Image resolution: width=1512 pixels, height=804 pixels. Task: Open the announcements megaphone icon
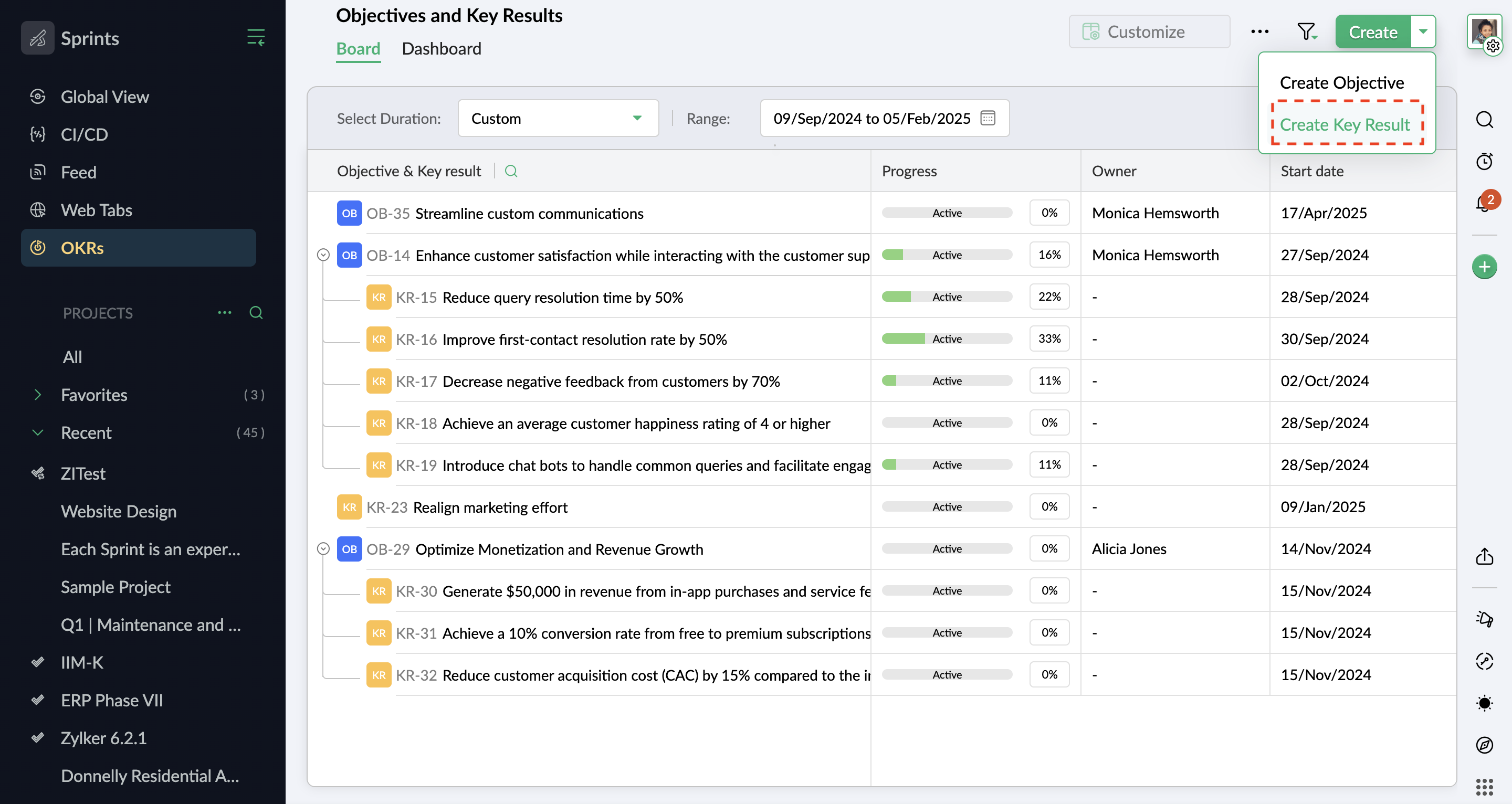click(x=1484, y=619)
